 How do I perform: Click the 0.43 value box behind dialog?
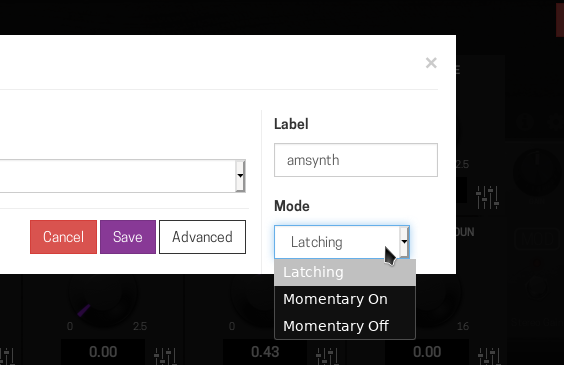(x=265, y=352)
